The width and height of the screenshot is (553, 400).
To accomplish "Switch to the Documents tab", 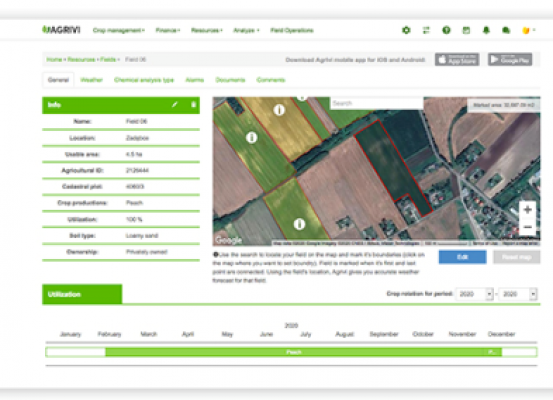I will (x=230, y=80).
